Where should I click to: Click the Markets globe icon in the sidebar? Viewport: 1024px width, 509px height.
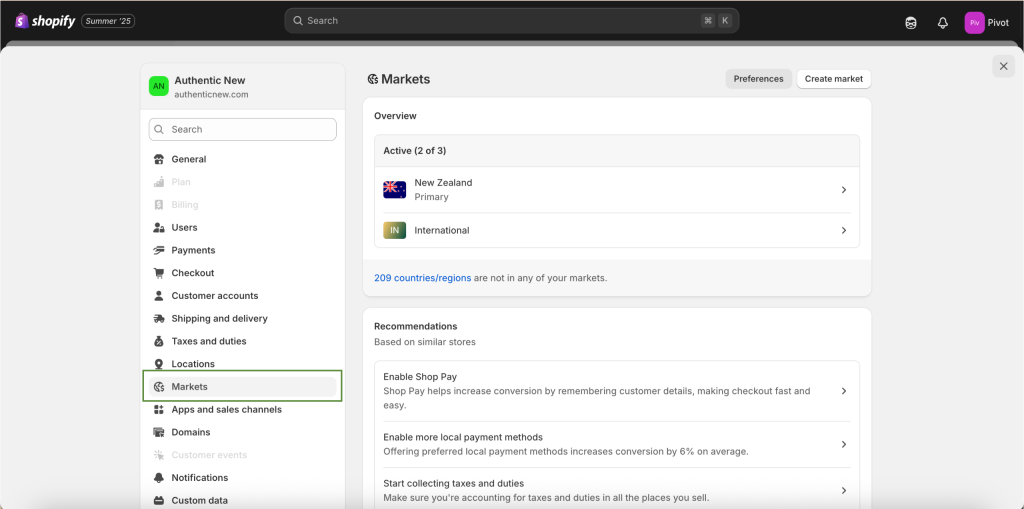159,387
